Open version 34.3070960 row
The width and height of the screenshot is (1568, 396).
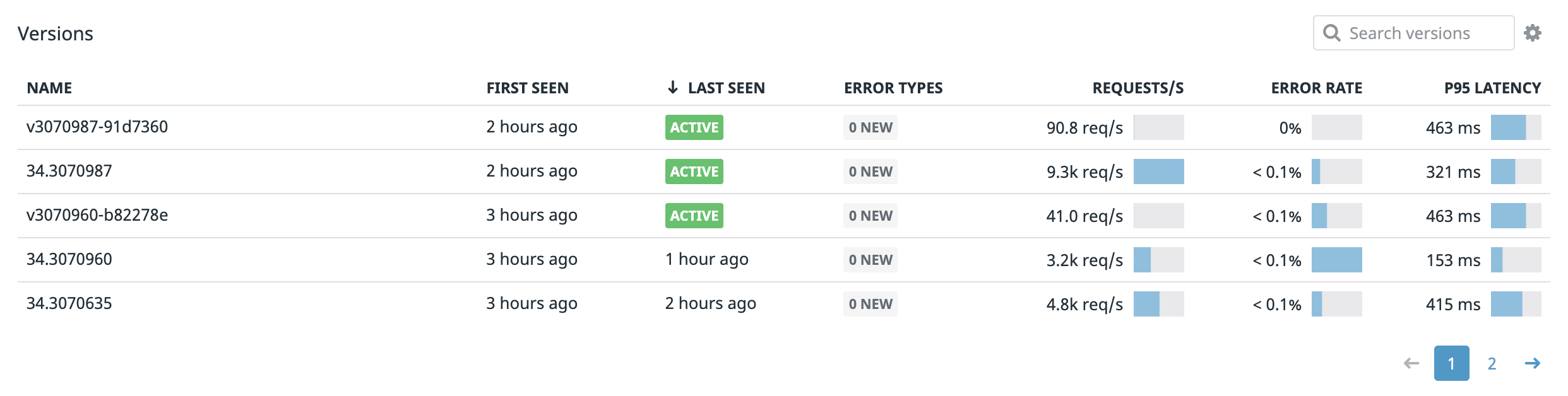click(69, 259)
